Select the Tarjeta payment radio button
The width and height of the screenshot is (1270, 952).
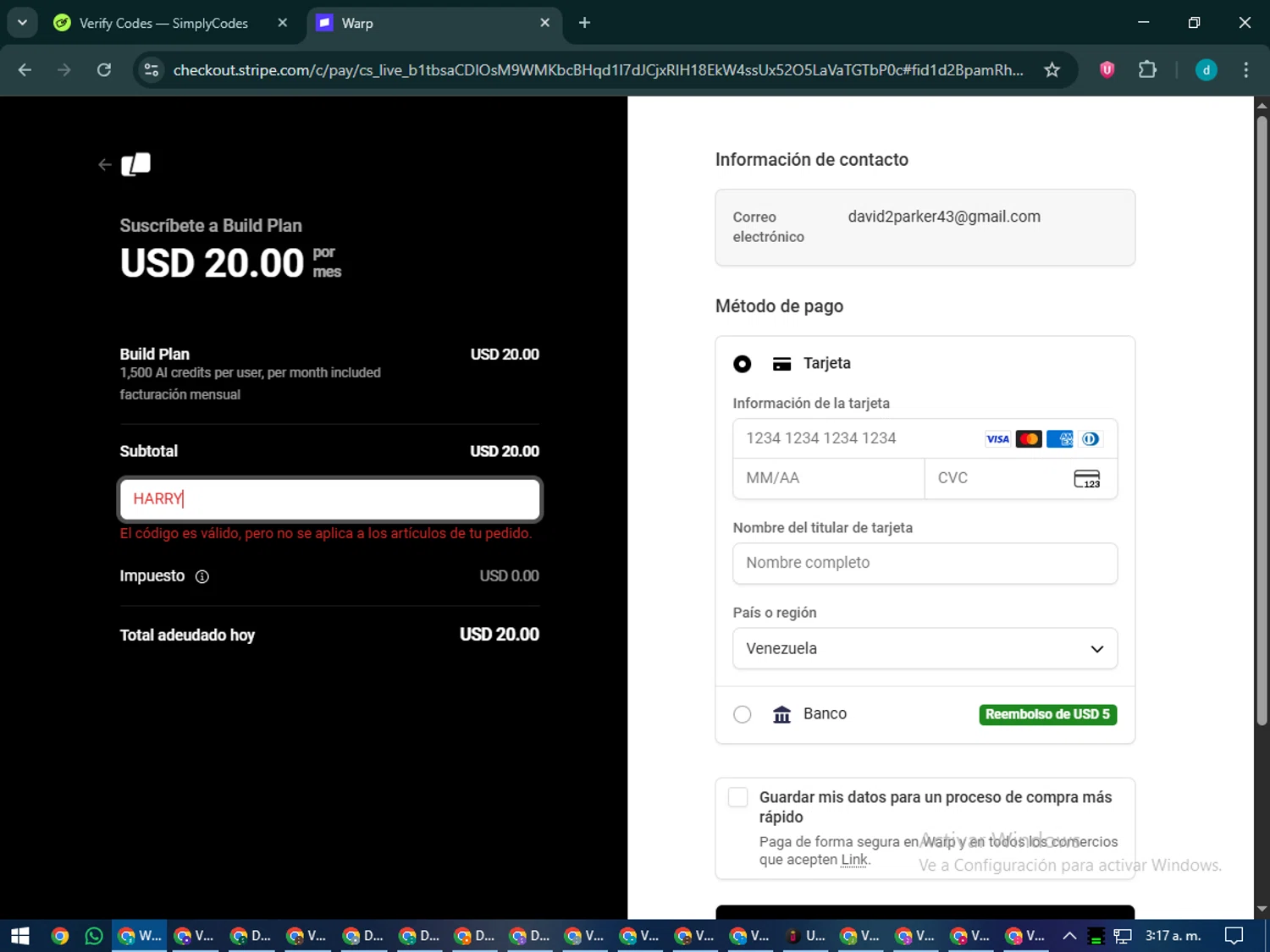(x=743, y=364)
